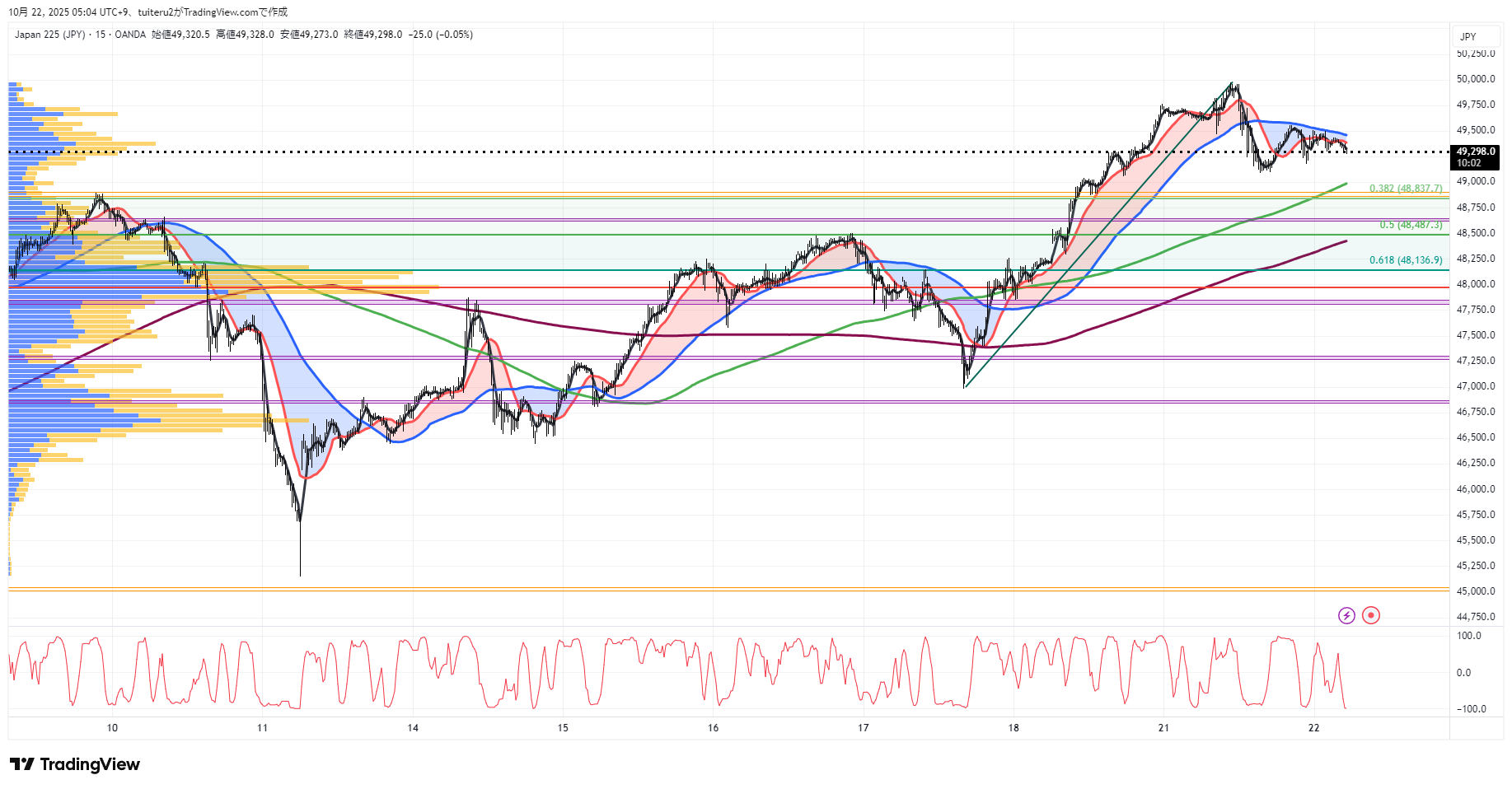Click the -100.0 label on oscillator scale
This screenshot has width=1512, height=789.
click(x=1471, y=709)
